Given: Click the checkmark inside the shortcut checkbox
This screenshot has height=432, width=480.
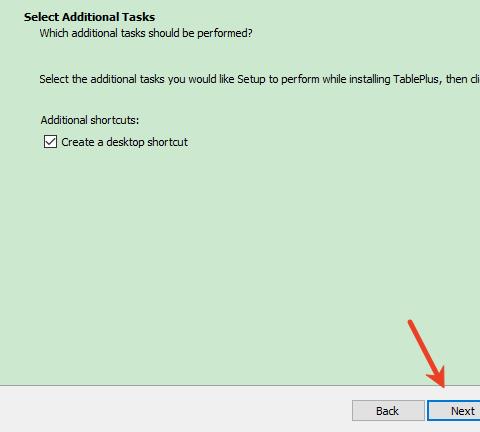Looking at the screenshot, I should pyautogui.click(x=50, y=142).
